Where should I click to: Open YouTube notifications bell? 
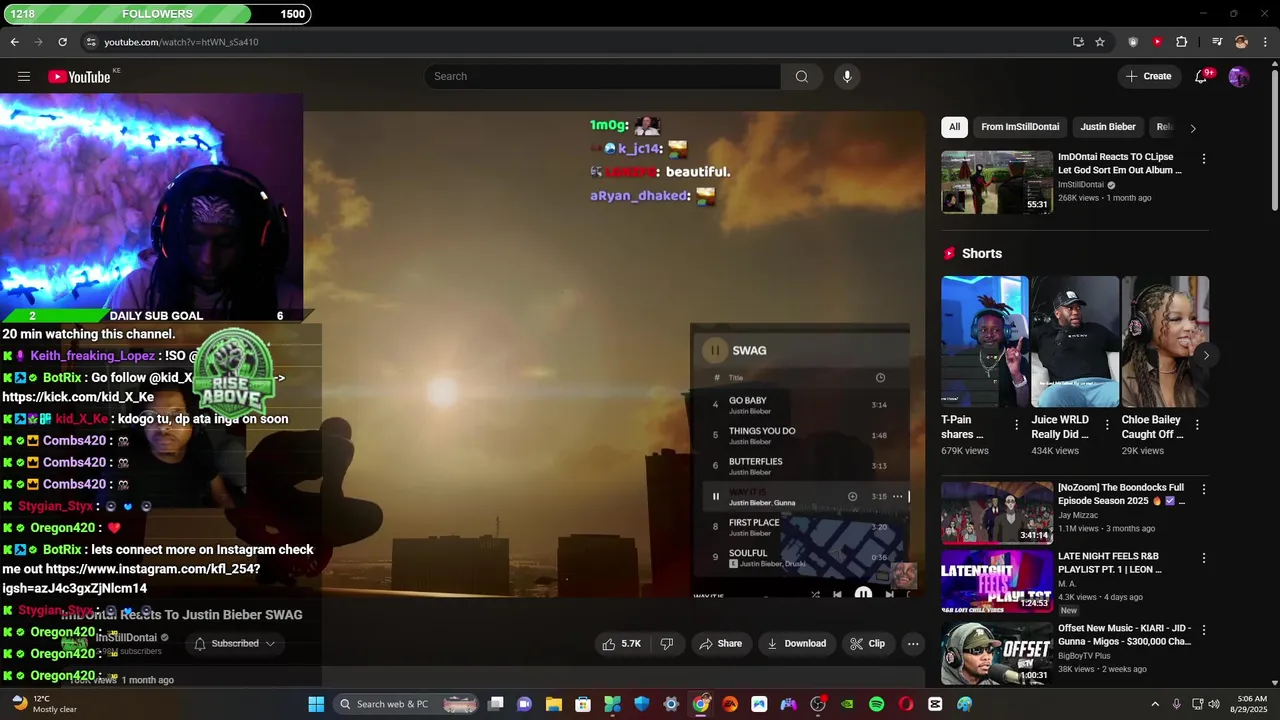[x=1201, y=76]
